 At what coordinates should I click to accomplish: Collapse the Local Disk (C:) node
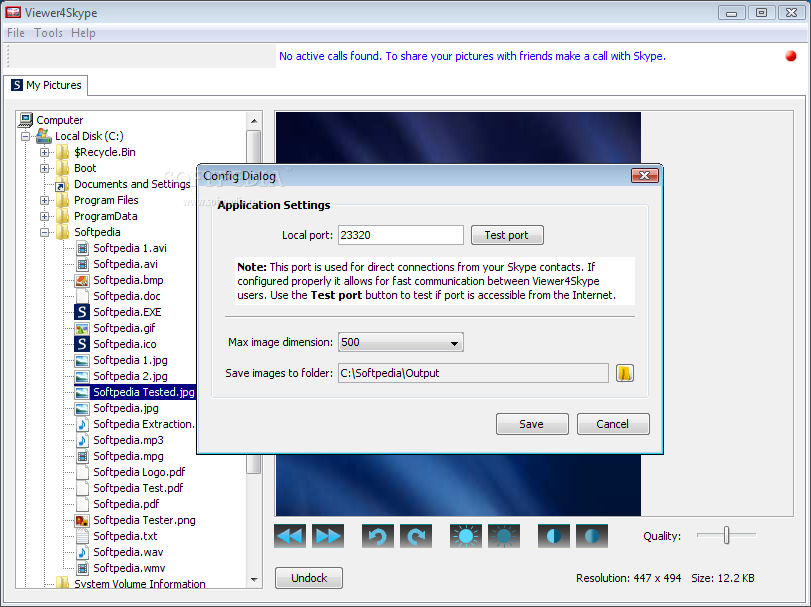pyautogui.click(x=25, y=136)
